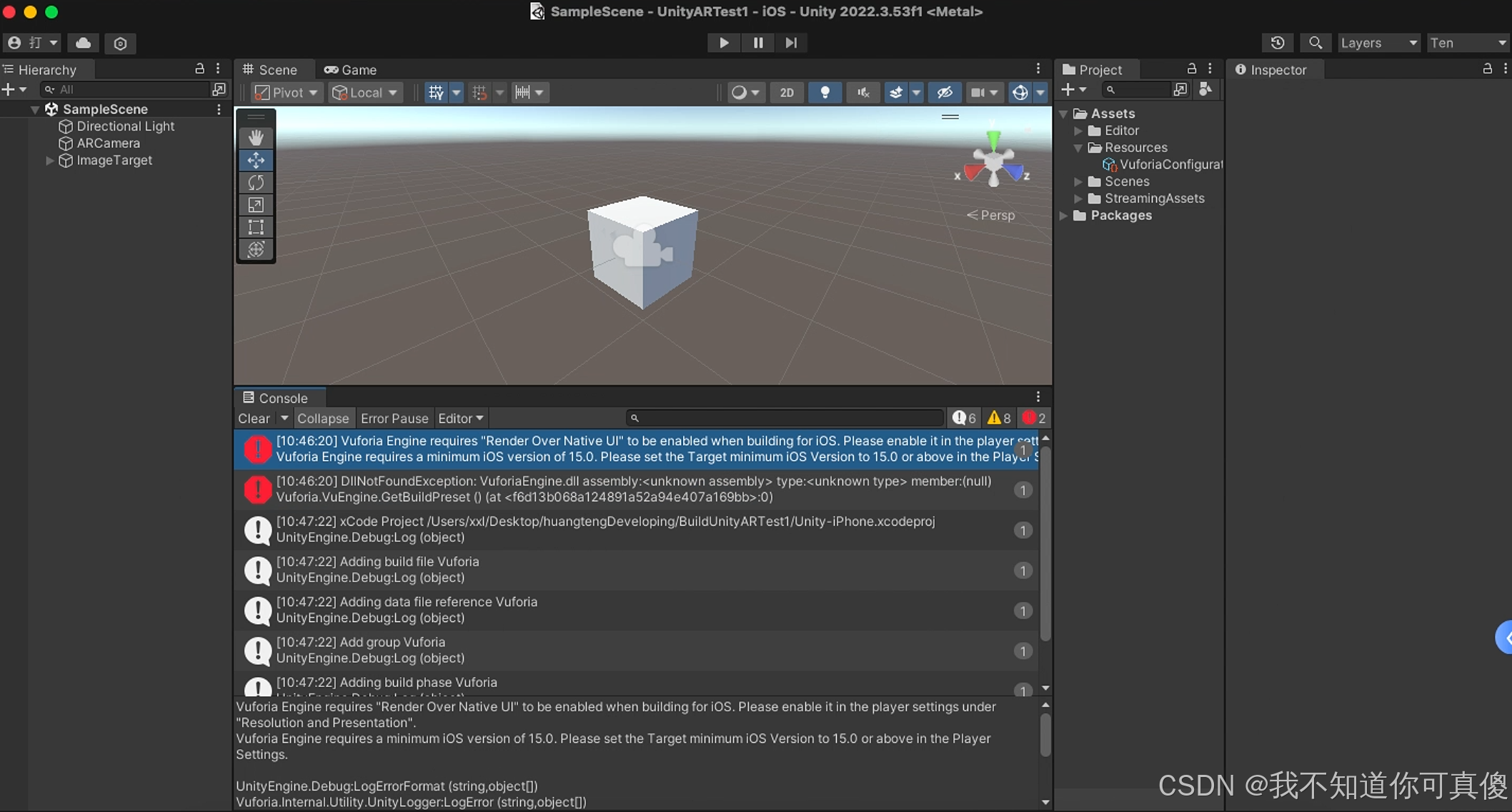Image resolution: width=1512 pixels, height=812 pixels.
Task: Toggle grid snapping button
Action: pyautogui.click(x=479, y=93)
